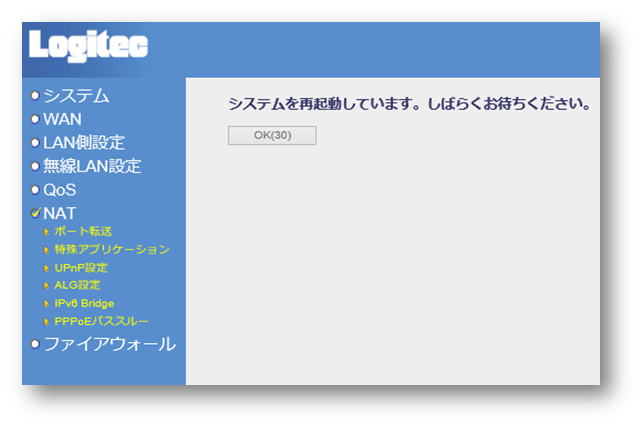The height and width of the screenshot is (427, 642).
Task: Click the bullet icon beside システム
Action: (35, 96)
